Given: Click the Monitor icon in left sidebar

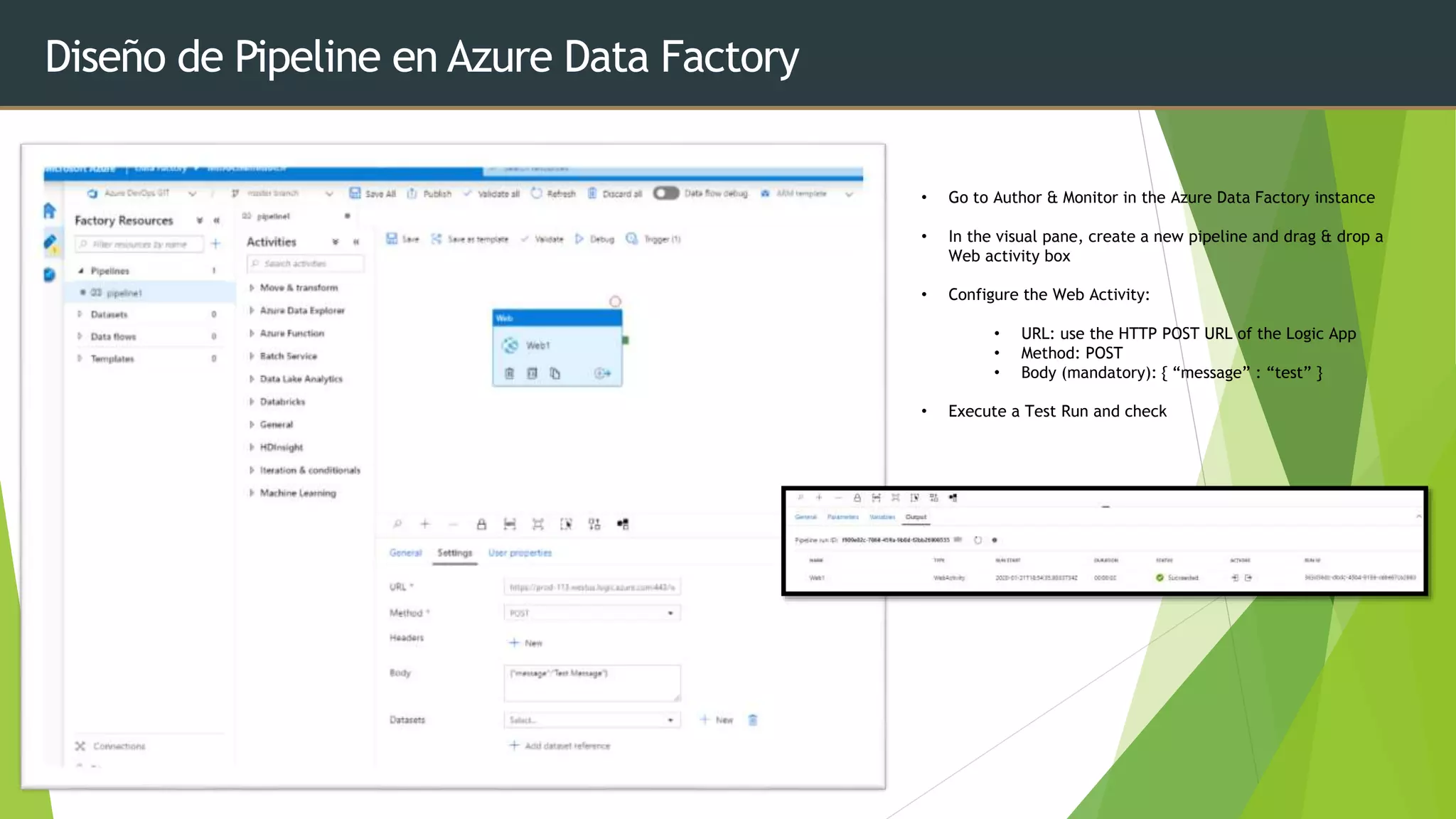Looking at the screenshot, I should point(49,274).
